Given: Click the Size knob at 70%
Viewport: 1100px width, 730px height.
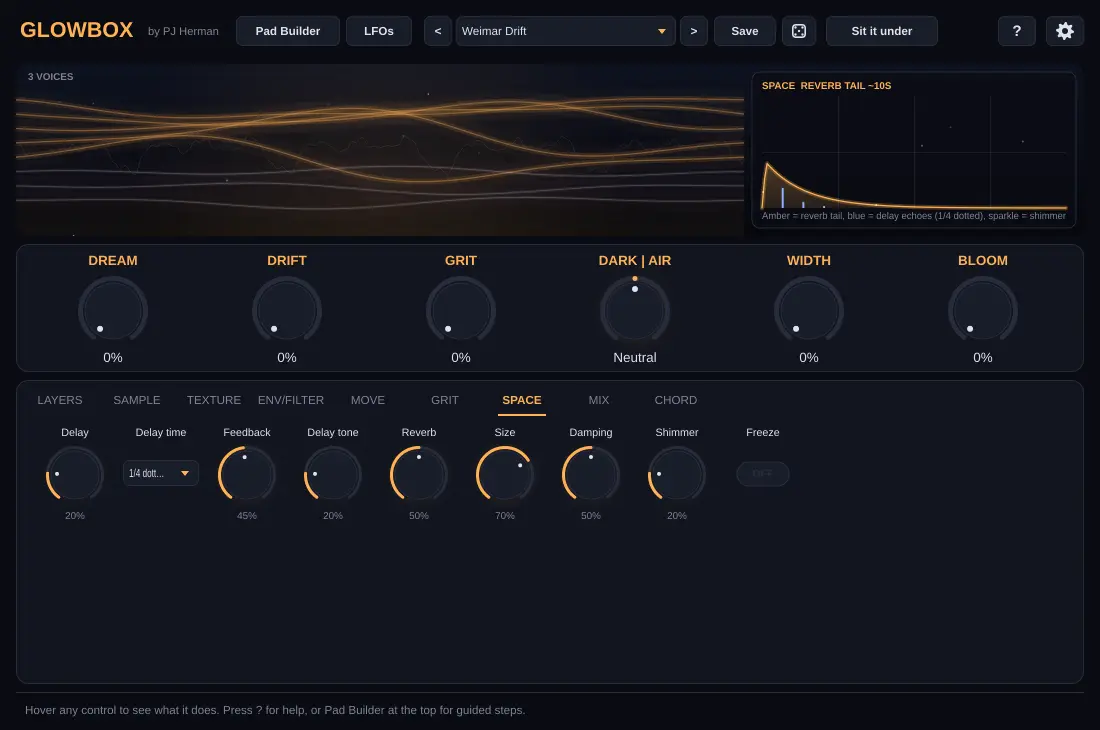Looking at the screenshot, I should coord(505,475).
